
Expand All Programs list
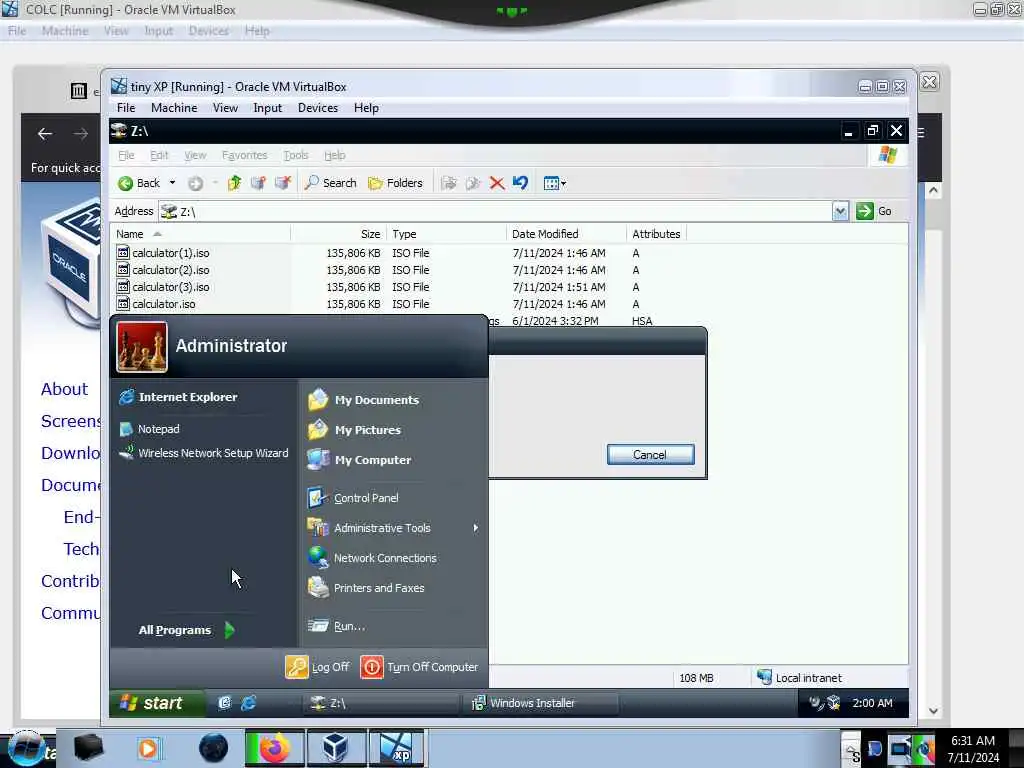point(187,630)
